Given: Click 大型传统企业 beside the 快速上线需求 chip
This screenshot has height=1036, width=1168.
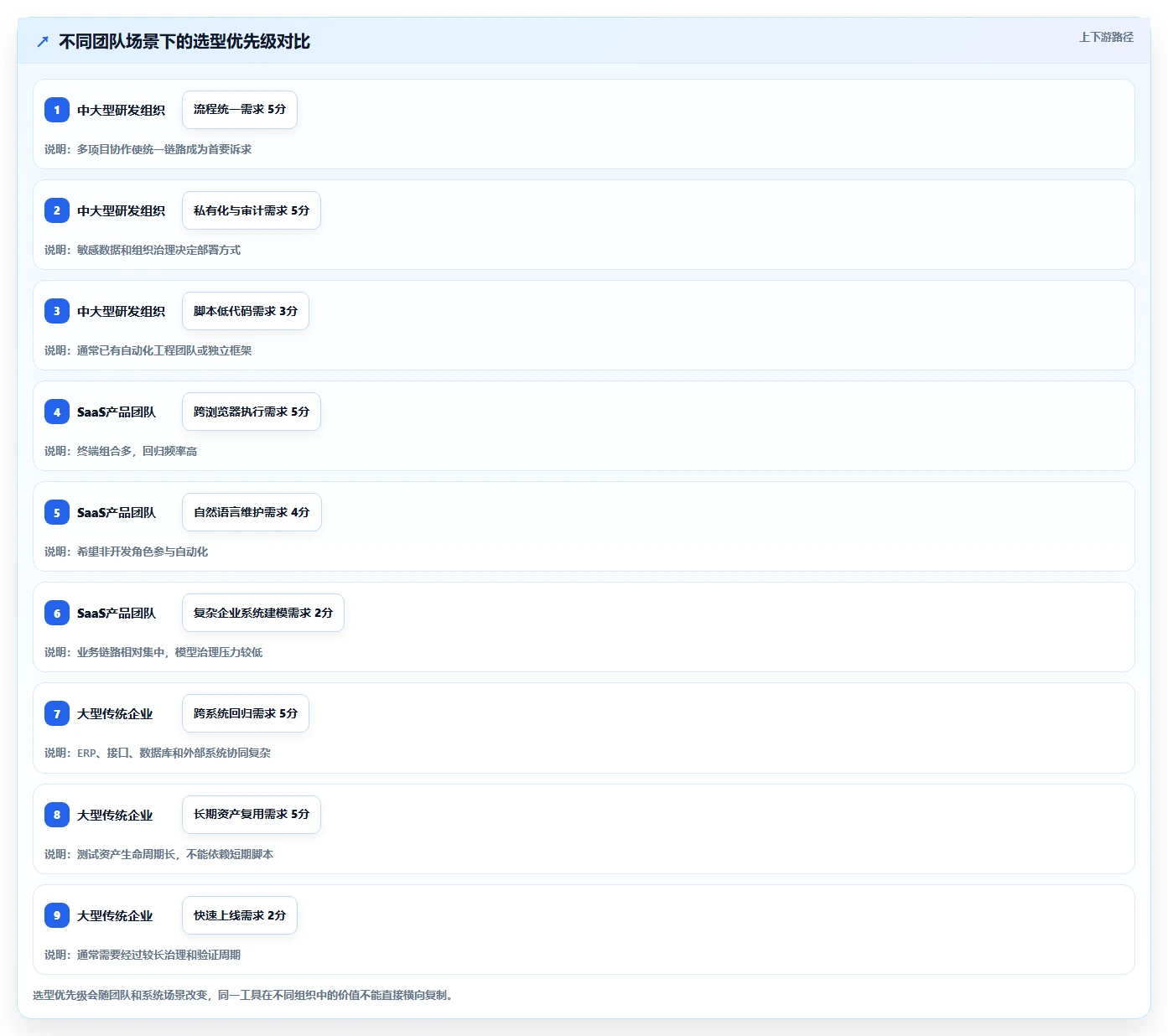Looking at the screenshot, I should [x=115, y=915].
